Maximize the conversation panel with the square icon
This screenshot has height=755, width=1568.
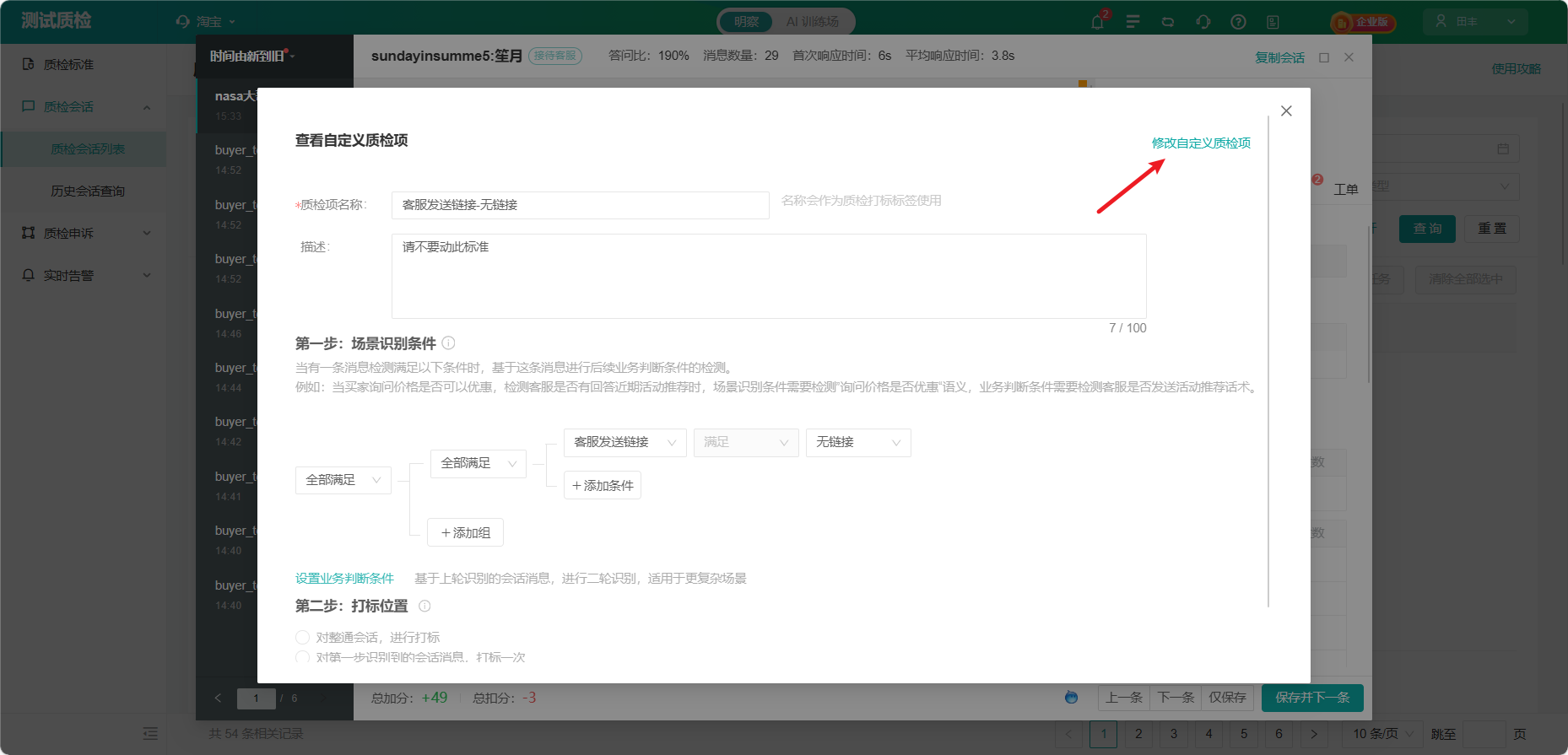click(1324, 57)
